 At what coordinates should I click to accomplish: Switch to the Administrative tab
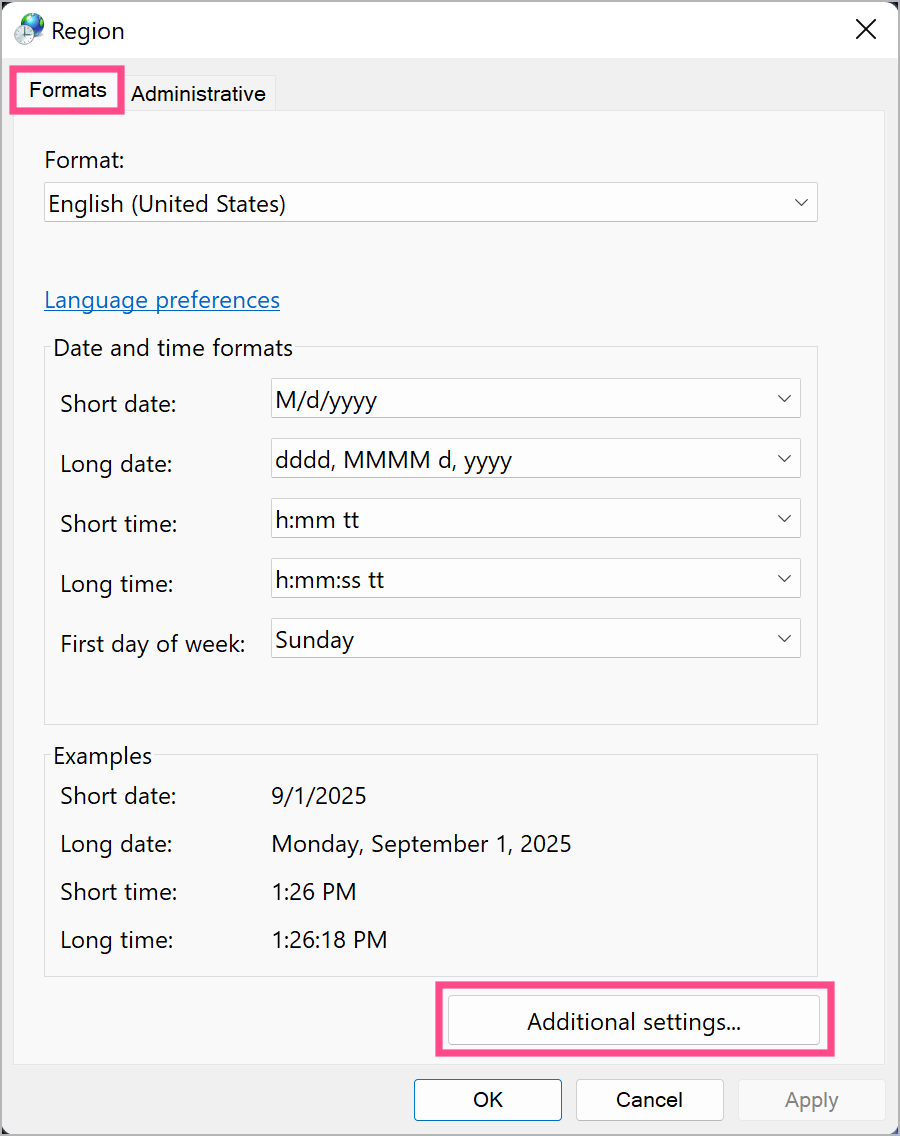198,93
